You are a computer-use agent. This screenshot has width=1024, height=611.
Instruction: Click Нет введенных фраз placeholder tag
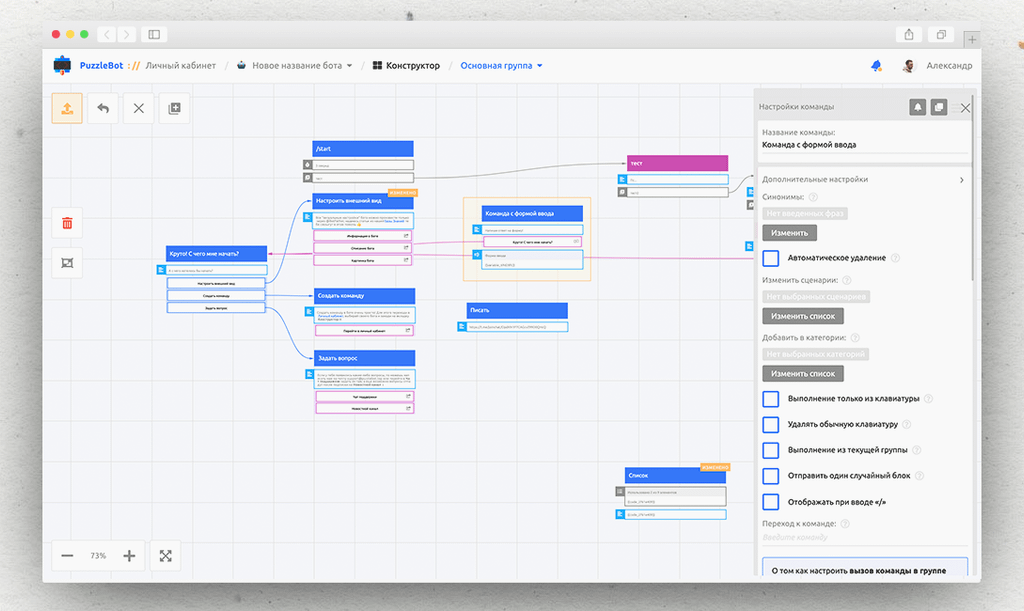[x=805, y=213]
